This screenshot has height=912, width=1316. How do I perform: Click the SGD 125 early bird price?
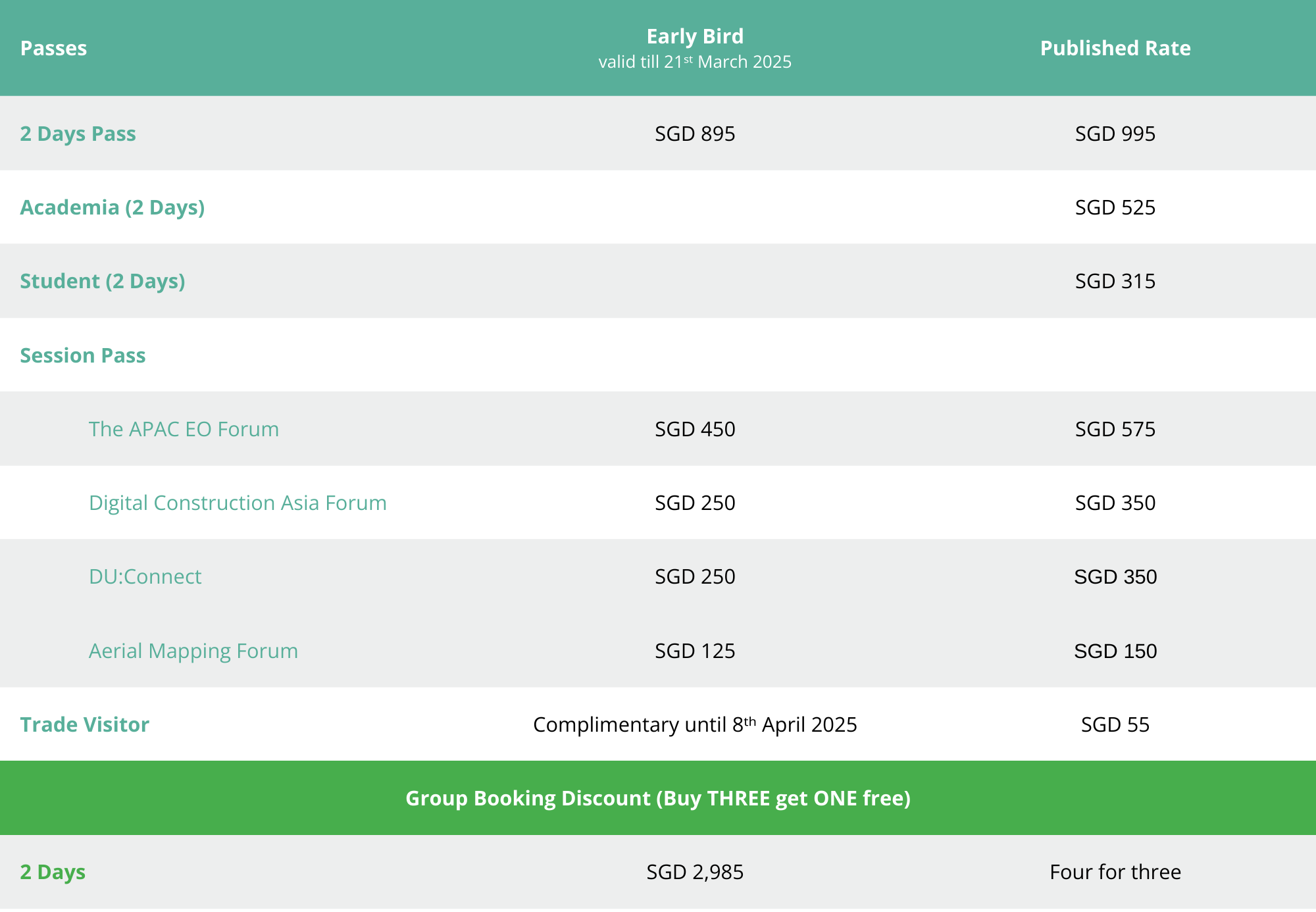click(x=695, y=651)
